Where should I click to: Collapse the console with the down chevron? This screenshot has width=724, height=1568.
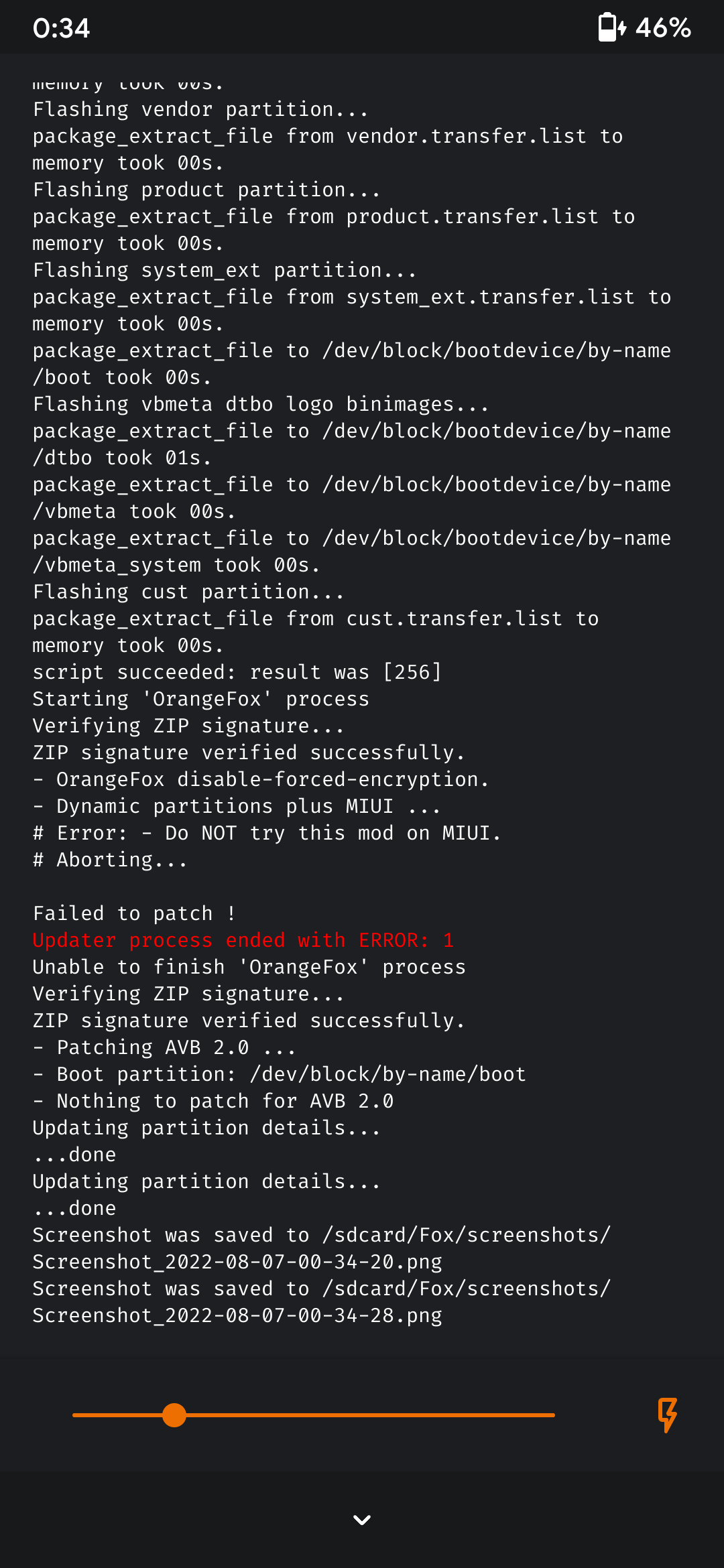click(x=362, y=1520)
